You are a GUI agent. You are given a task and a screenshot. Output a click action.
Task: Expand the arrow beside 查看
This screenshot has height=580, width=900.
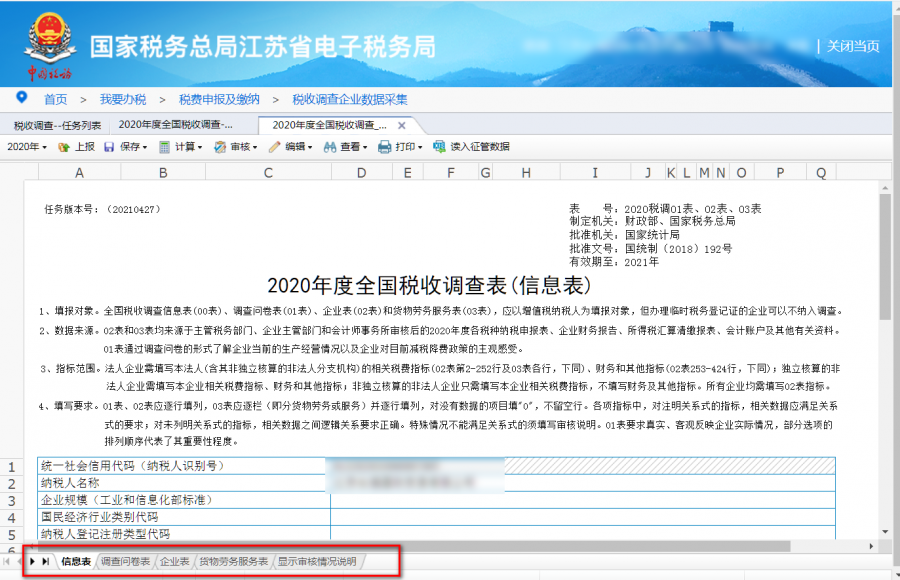(365, 148)
